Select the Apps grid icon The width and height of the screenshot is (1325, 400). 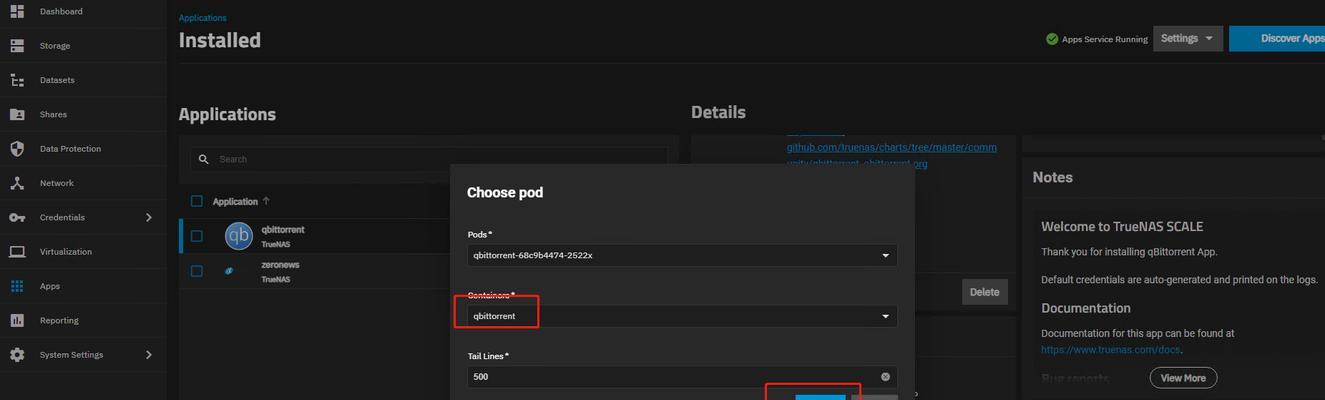[x=17, y=286]
